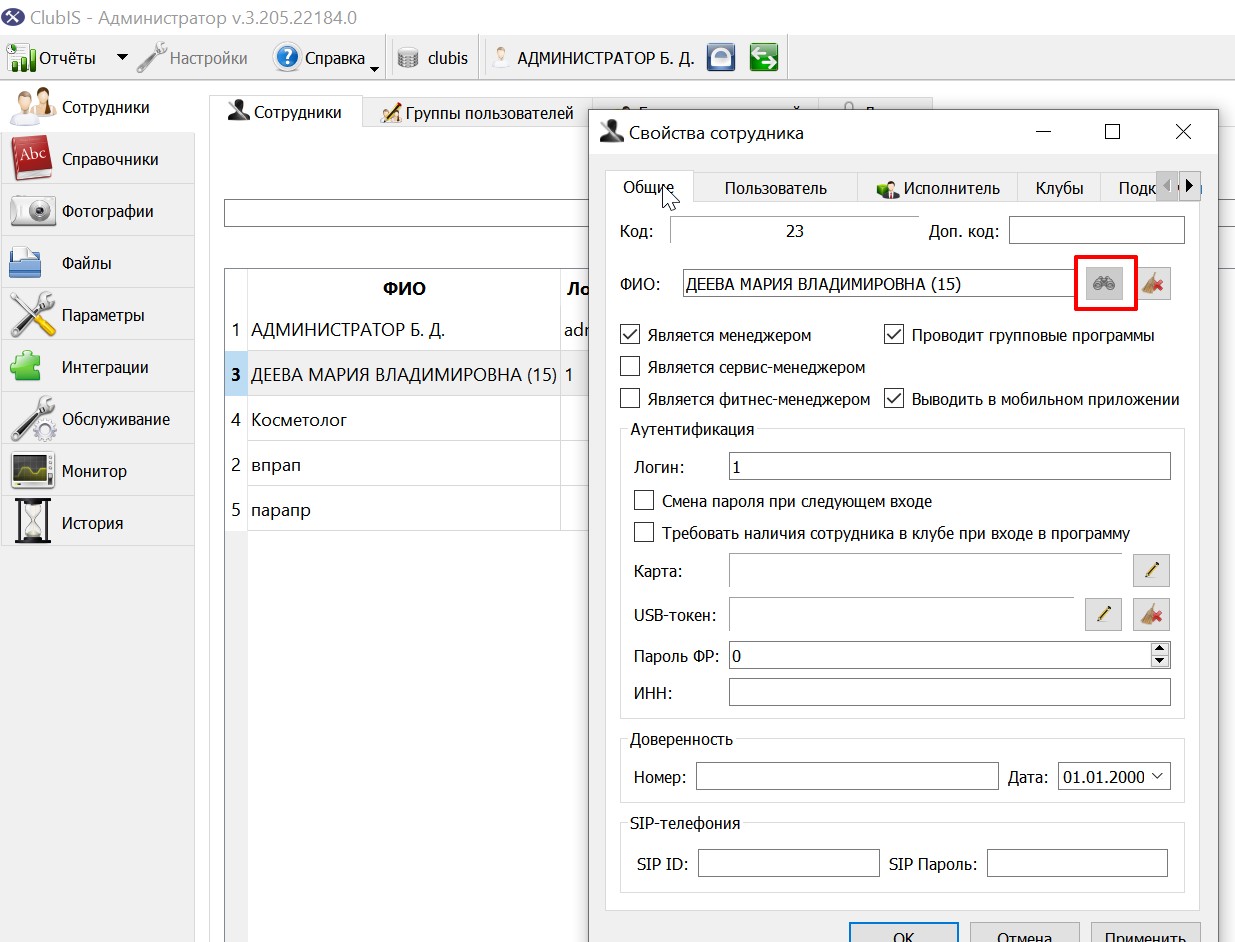Screen dimensions: 1235x942
Task: Toggle Выводить в мобильном приложении checkbox
Action: click(894, 399)
